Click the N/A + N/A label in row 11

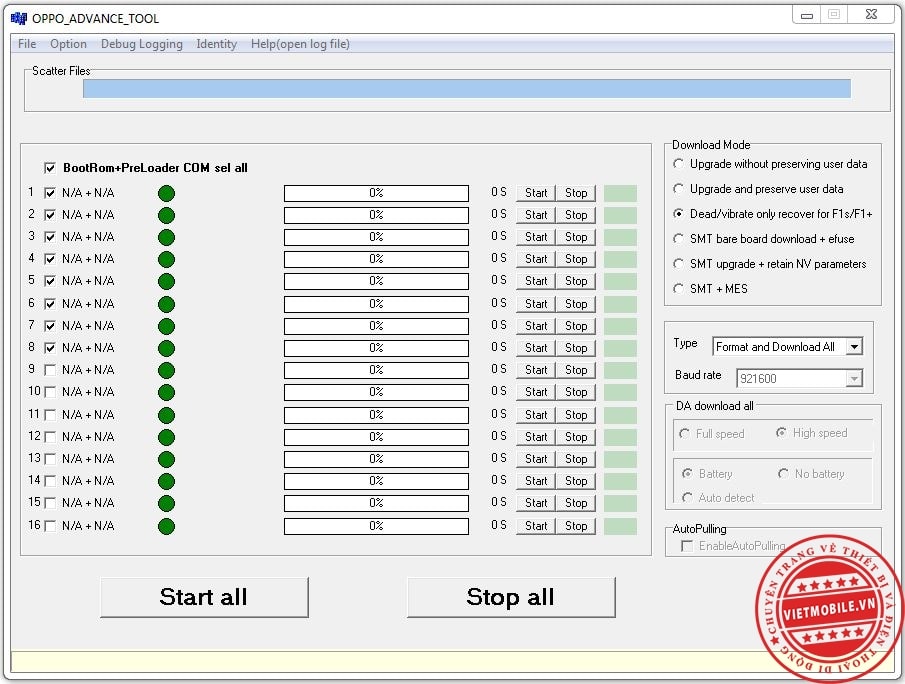88,414
